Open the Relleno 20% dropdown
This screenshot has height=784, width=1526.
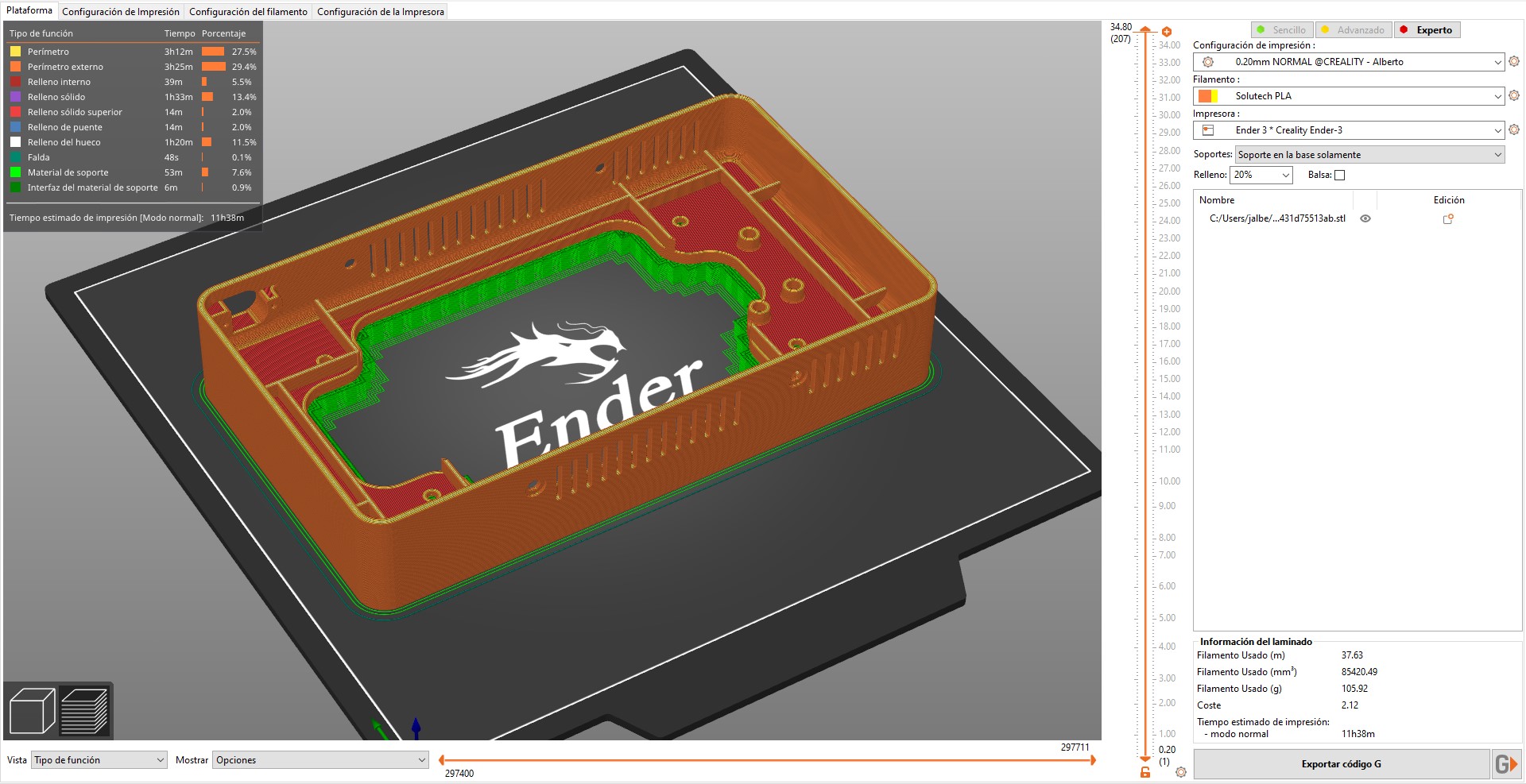click(x=1261, y=175)
